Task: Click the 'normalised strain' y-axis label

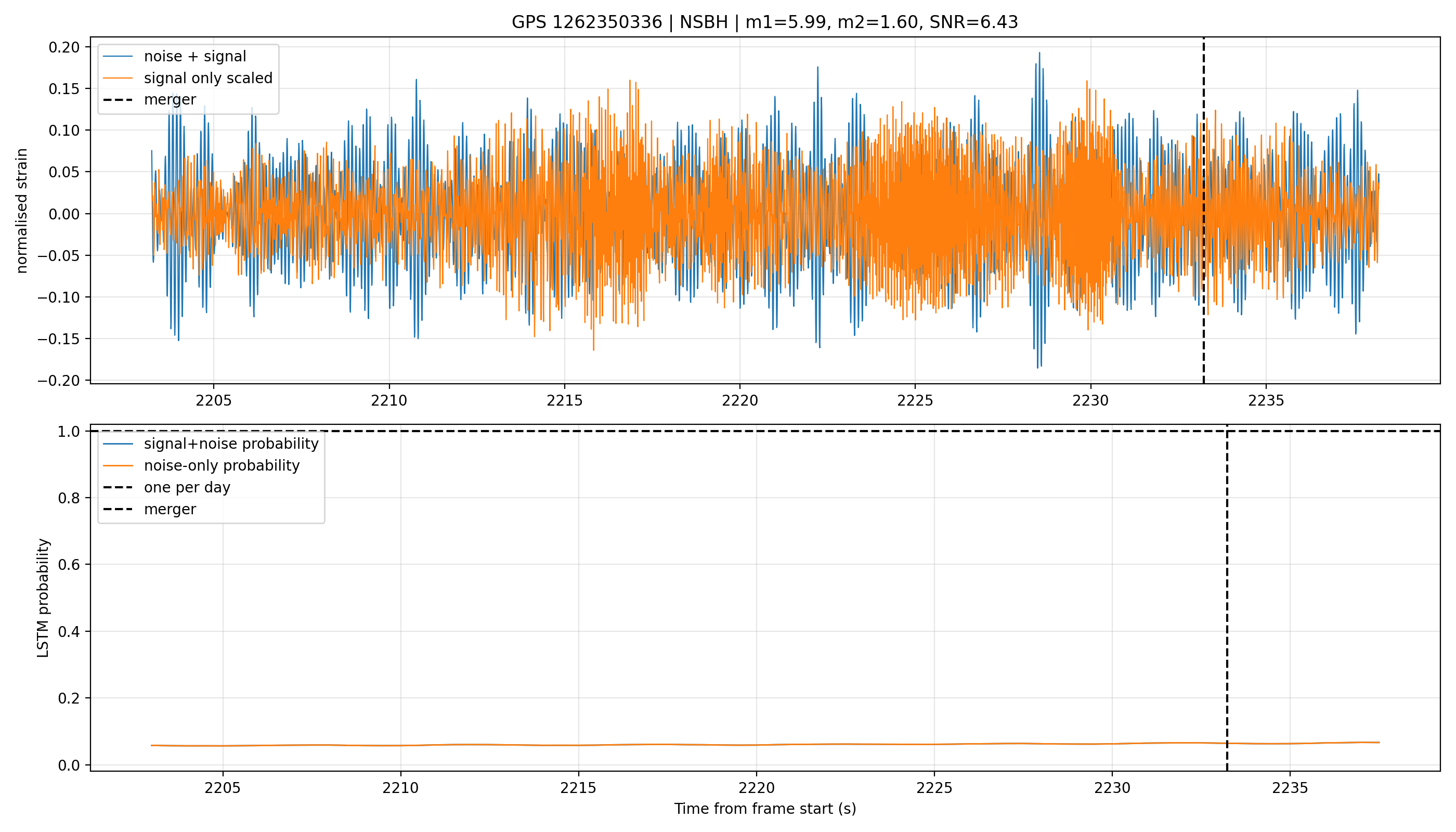Action: (22, 211)
